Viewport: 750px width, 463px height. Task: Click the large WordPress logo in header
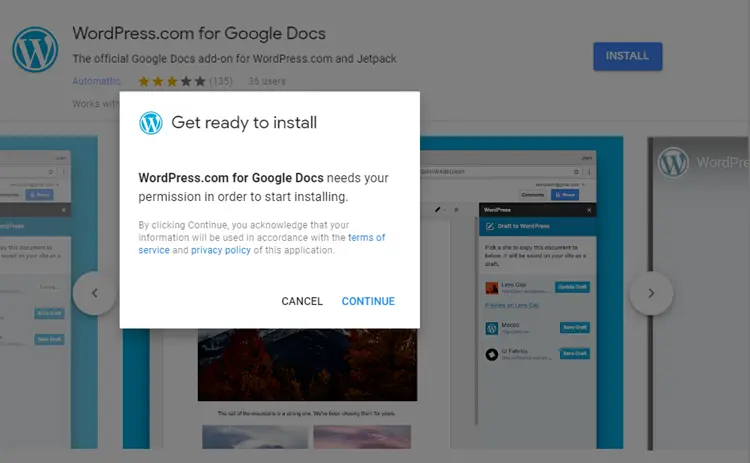[x=35, y=49]
